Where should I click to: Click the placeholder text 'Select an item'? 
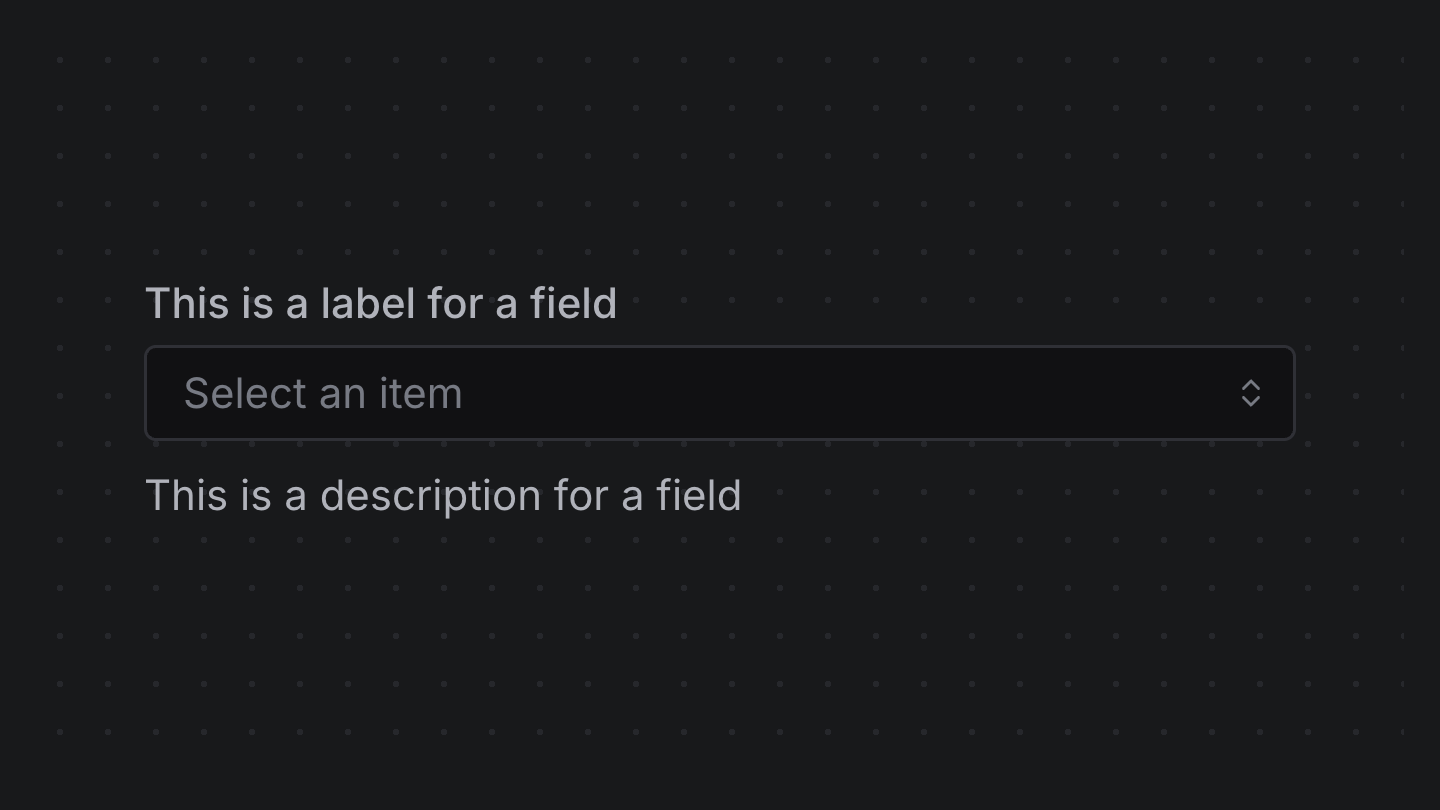pyautogui.click(x=322, y=393)
